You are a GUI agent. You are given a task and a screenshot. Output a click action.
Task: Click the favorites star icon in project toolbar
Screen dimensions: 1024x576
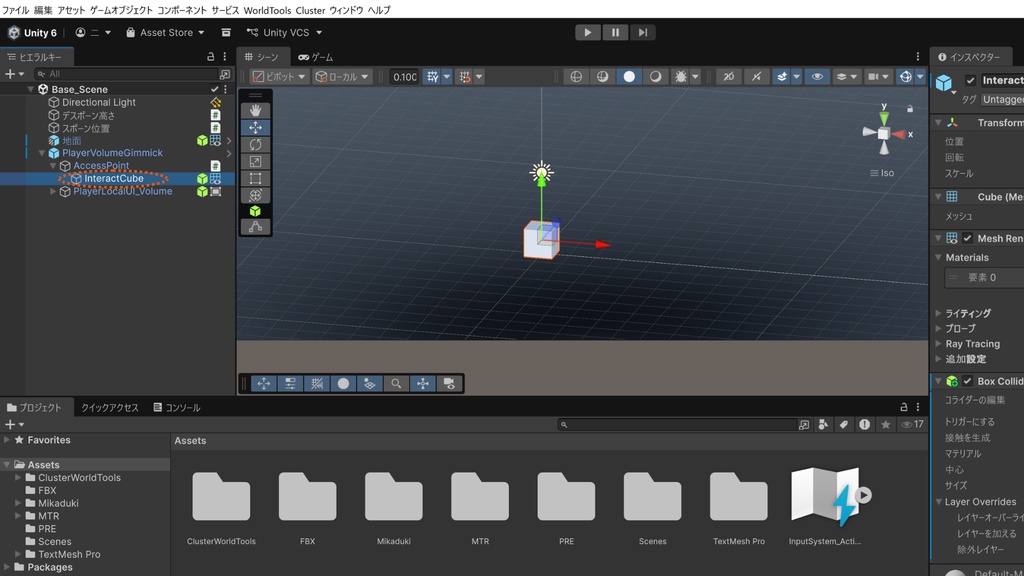[886, 424]
